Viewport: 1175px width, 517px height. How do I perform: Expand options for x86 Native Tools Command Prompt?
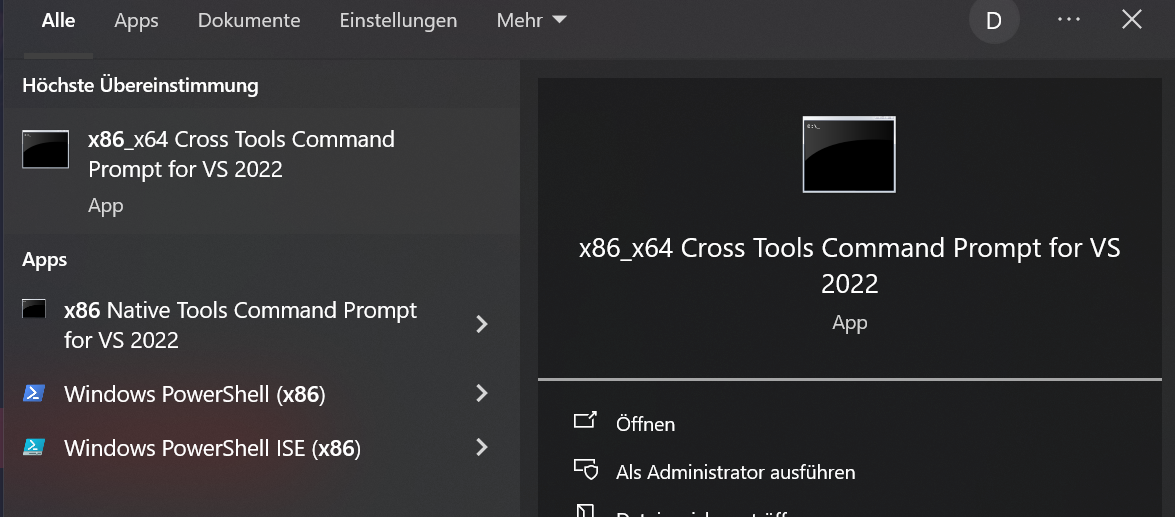[x=482, y=324]
